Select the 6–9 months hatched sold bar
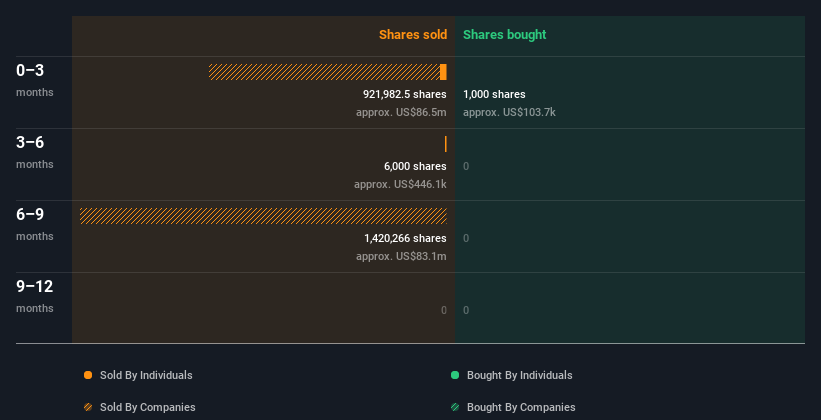Viewport: 821px width, 420px height. coord(263,216)
